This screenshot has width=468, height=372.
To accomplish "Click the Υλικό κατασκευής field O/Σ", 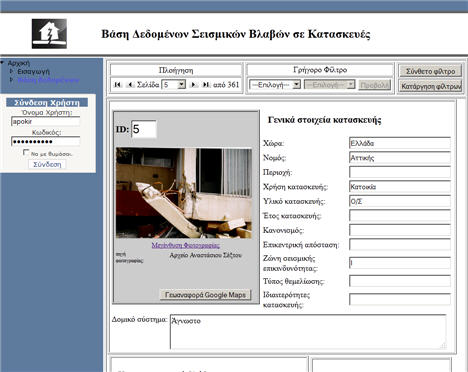I will click(x=400, y=201).
